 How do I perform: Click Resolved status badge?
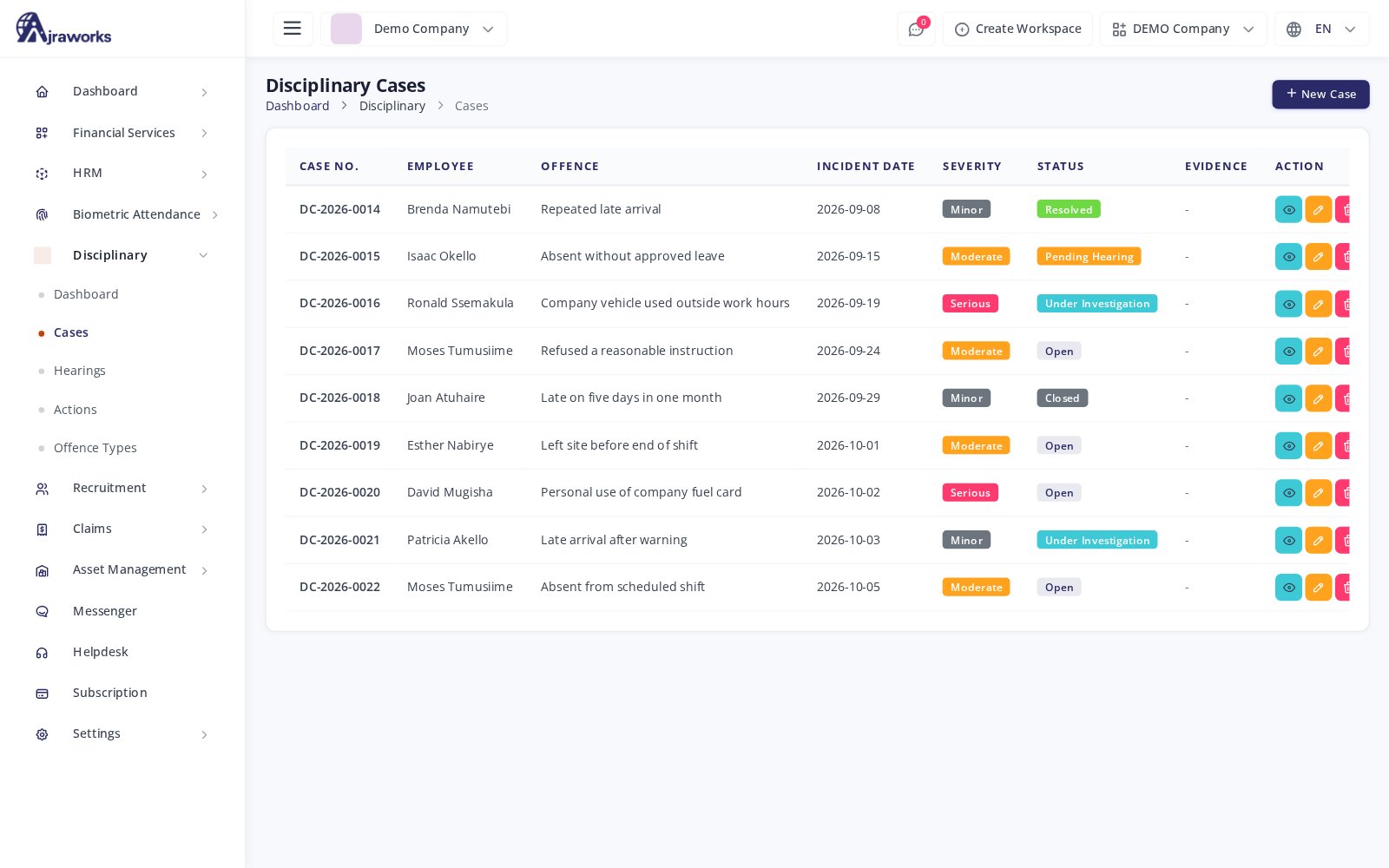click(1069, 209)
